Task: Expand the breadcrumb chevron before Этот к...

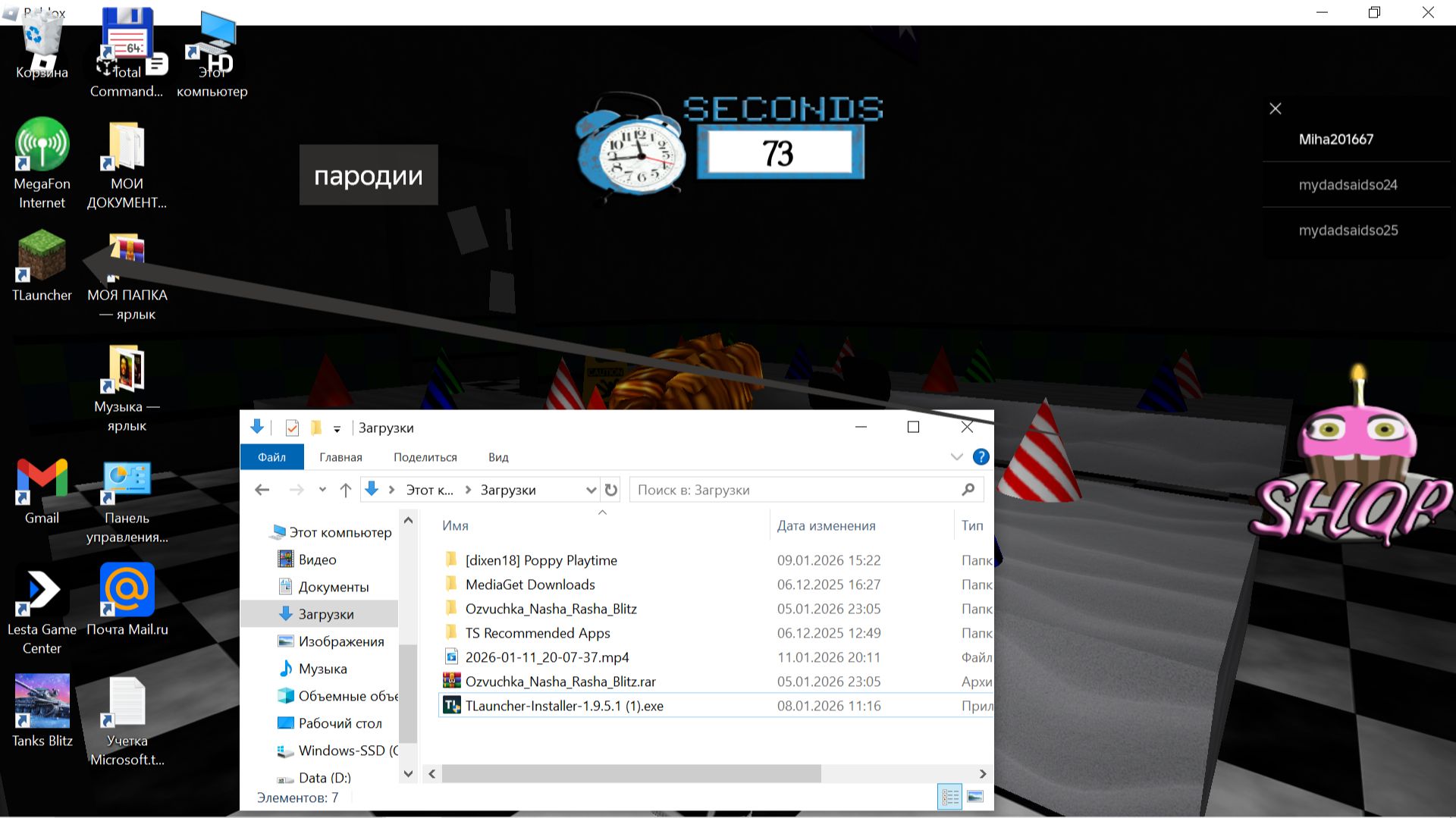Action: coord(391,490)
